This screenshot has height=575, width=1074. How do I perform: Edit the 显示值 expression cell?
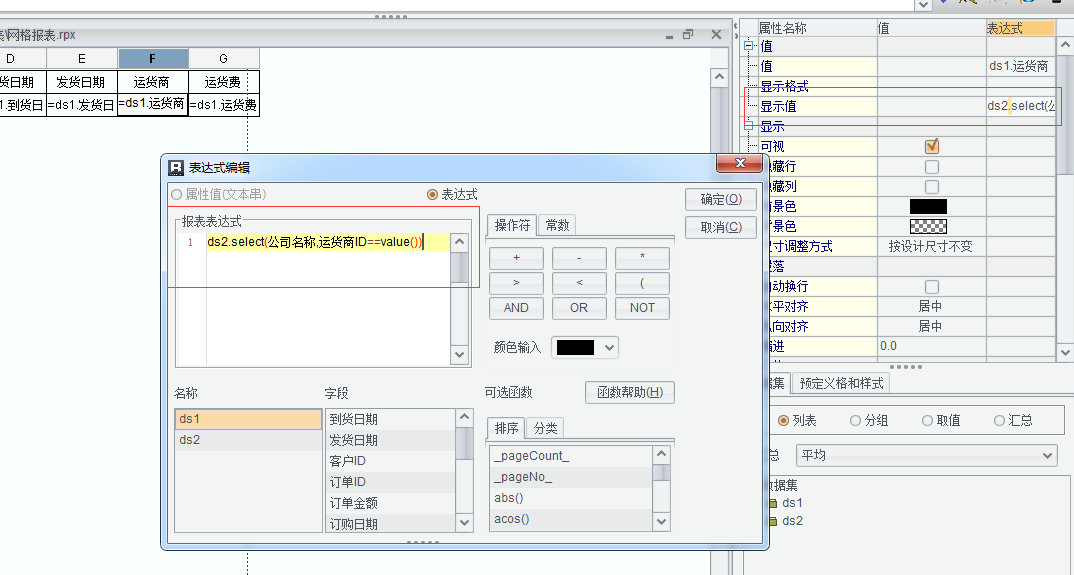[1021, 106]
